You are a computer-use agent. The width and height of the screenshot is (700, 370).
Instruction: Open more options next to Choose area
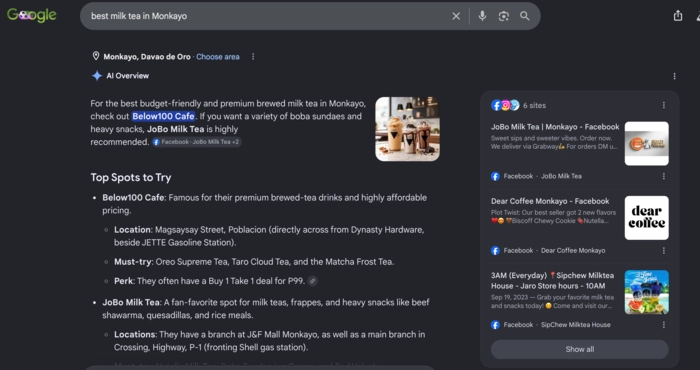pyautogui.click(x=253, y=57)
